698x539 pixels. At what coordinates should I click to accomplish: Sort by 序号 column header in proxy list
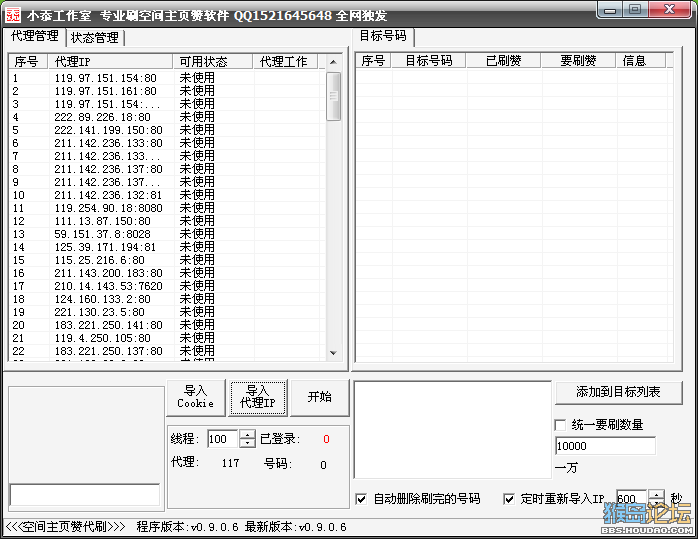coord(28,61)
